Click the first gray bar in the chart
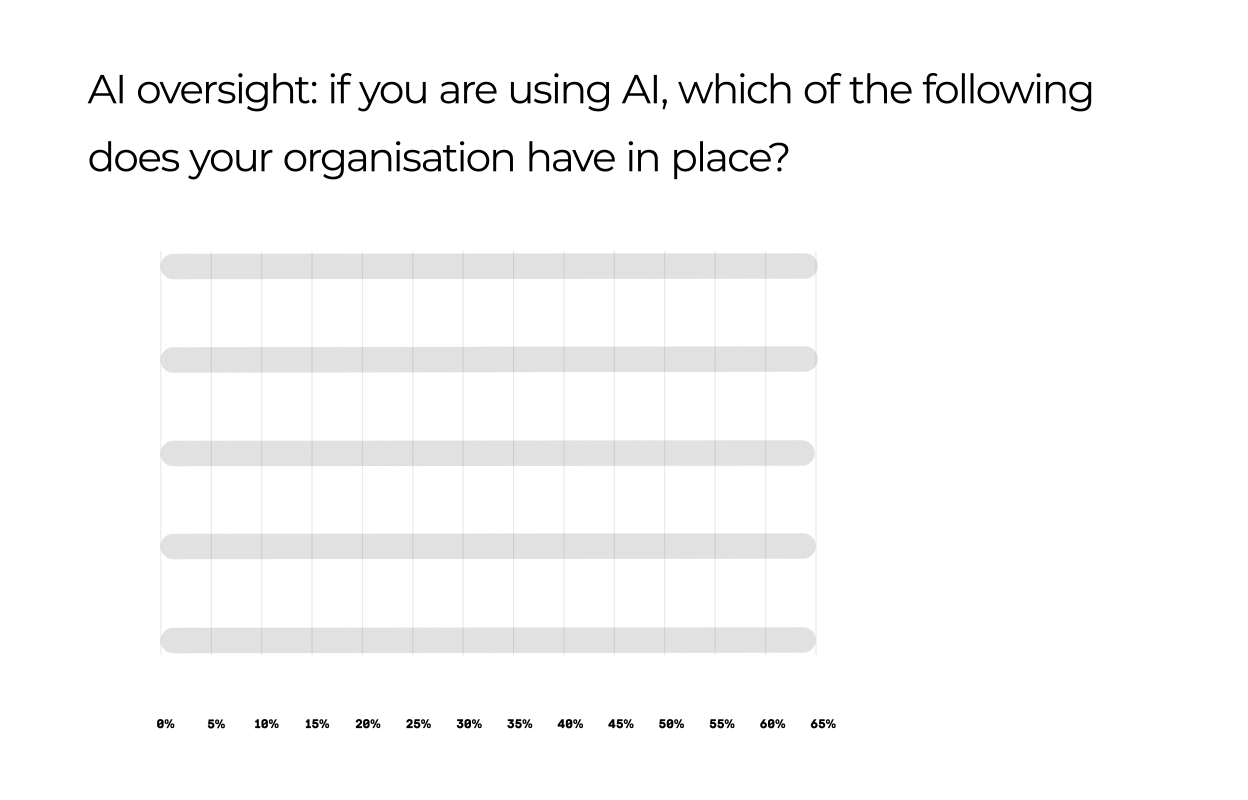1248x800 pixels. (488, 266)
